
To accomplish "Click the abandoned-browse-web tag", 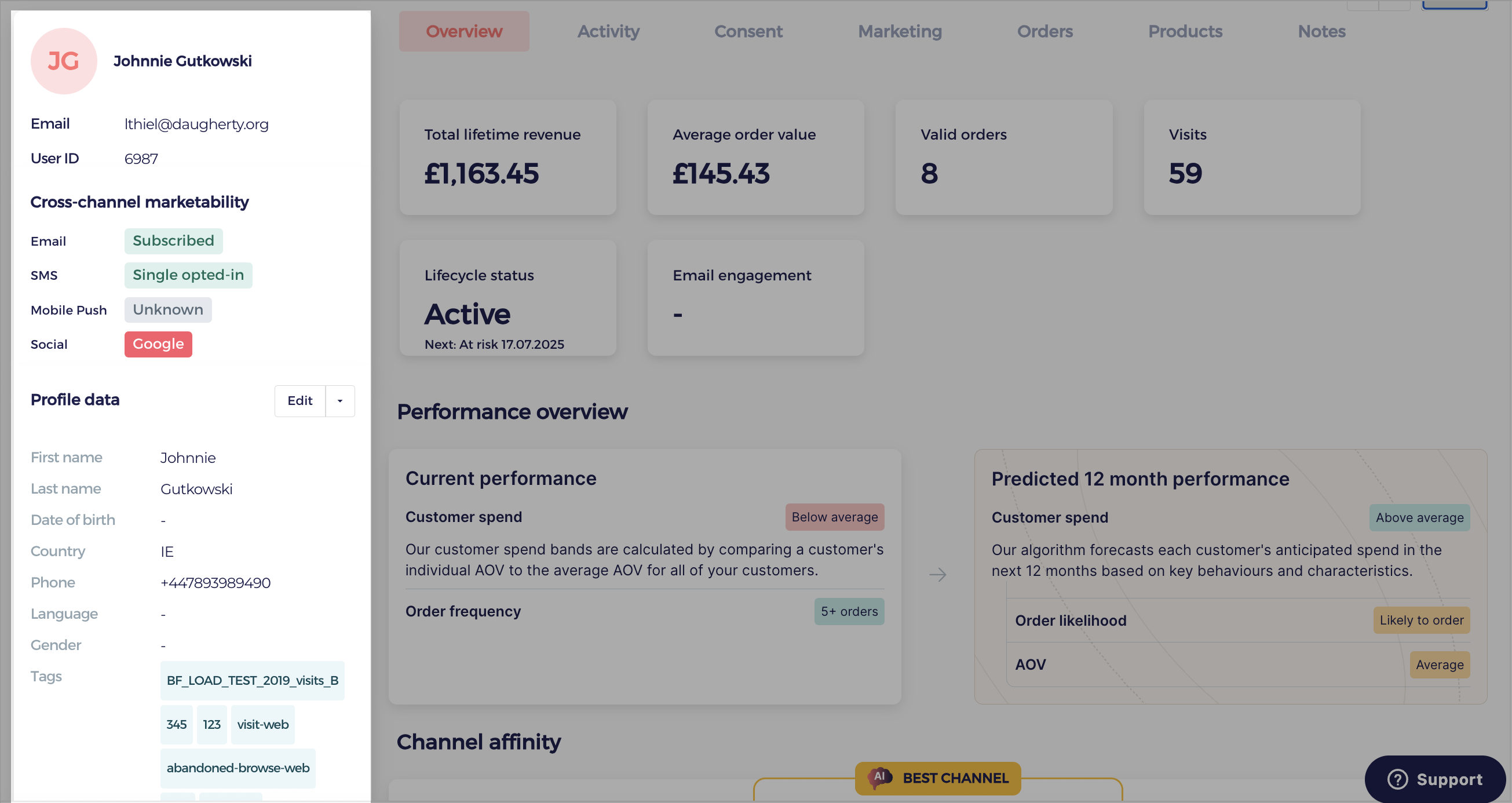I will coord(238,768).
